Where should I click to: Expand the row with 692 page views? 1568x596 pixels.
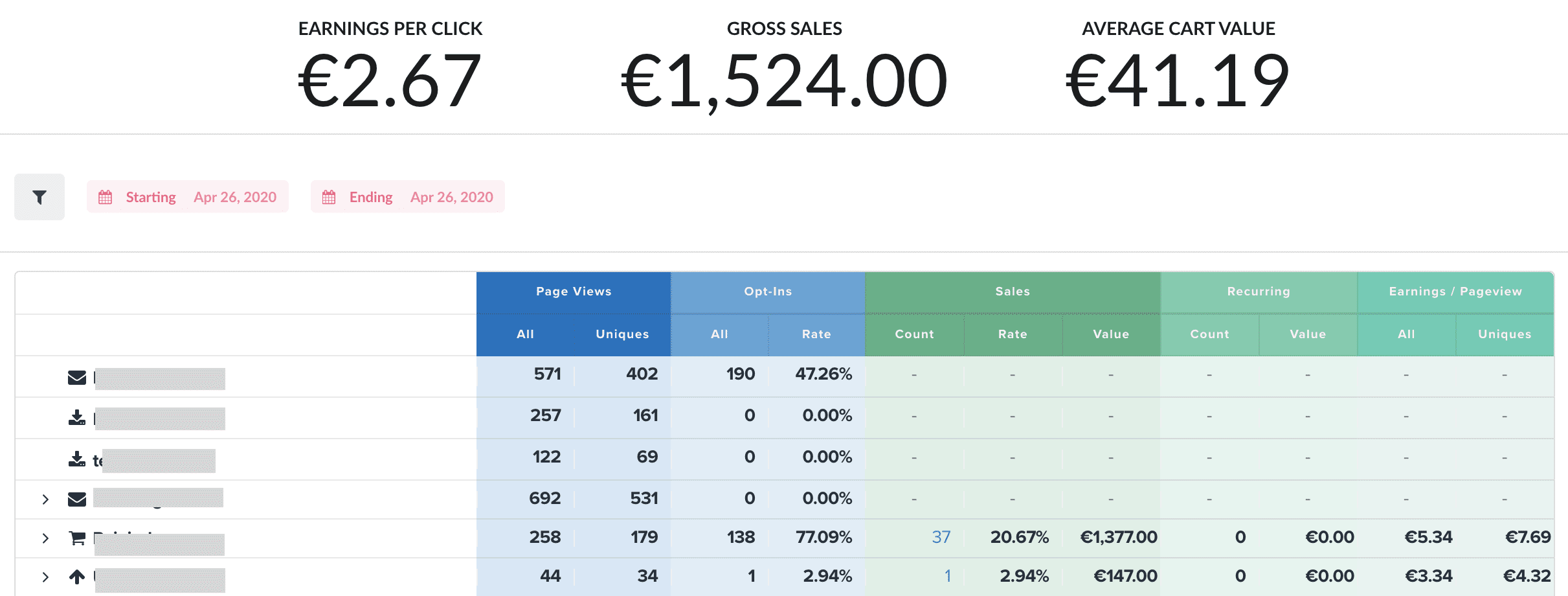(x=45, y=499)
